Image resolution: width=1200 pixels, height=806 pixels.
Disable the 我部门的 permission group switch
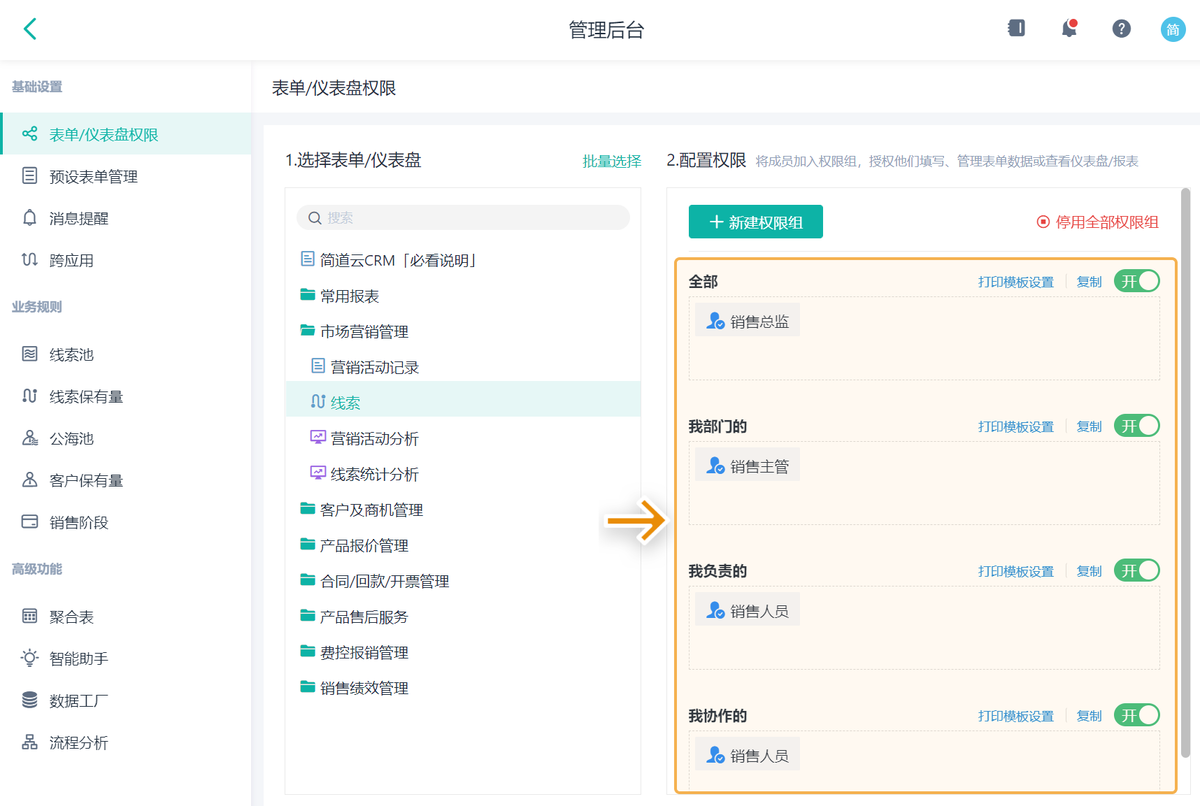click(1137, 426)
